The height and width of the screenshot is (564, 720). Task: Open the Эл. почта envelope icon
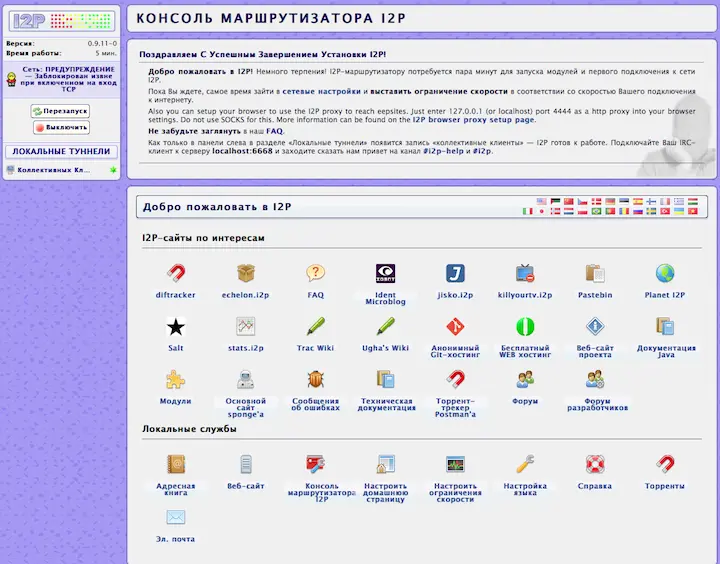pos(175,517)
